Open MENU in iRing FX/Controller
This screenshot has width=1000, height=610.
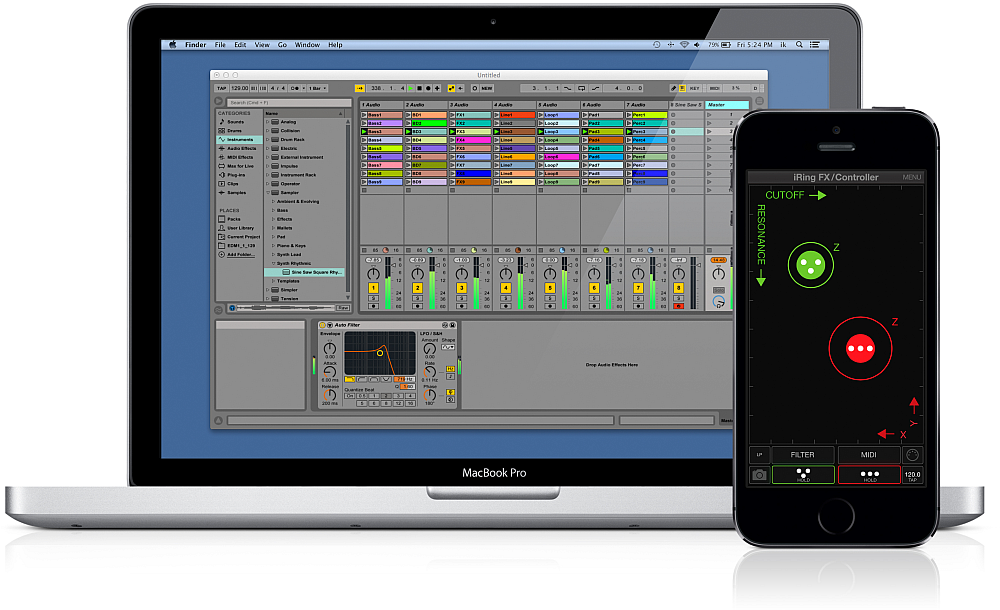[x=912, y=177]
